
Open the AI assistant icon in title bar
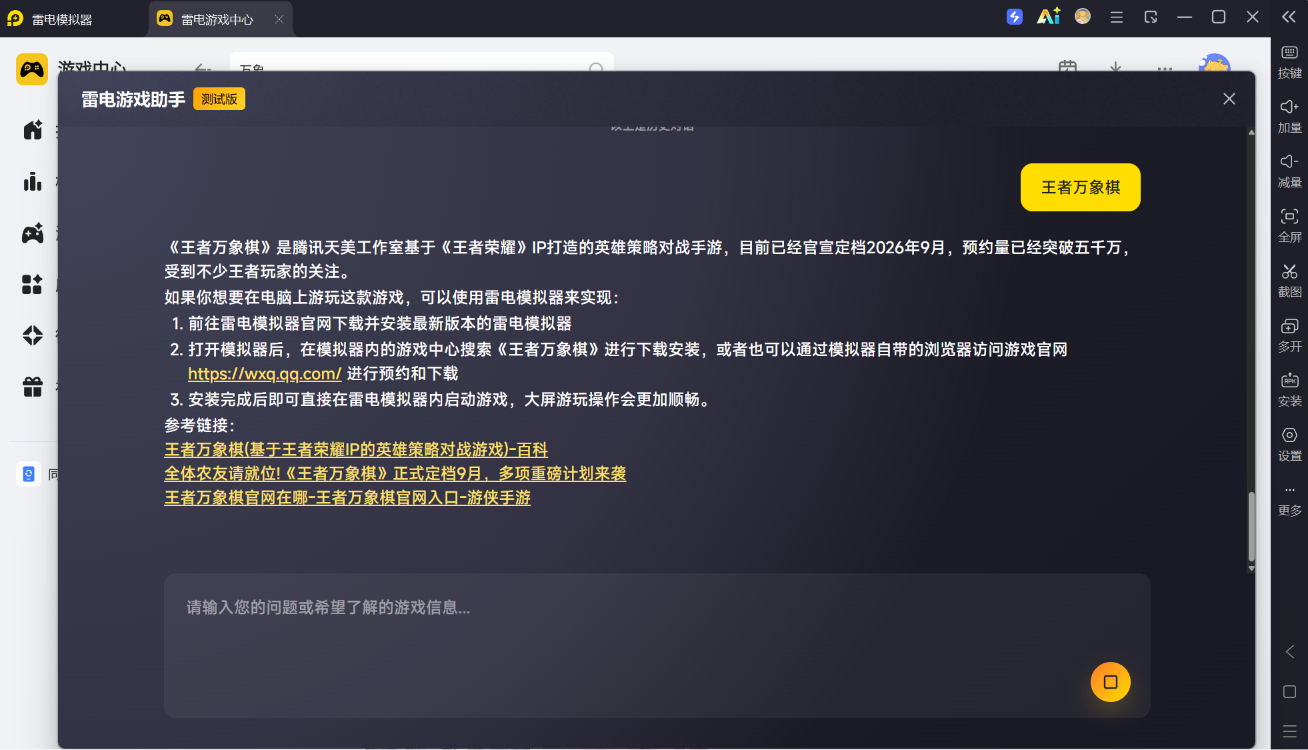point(1048,17)
